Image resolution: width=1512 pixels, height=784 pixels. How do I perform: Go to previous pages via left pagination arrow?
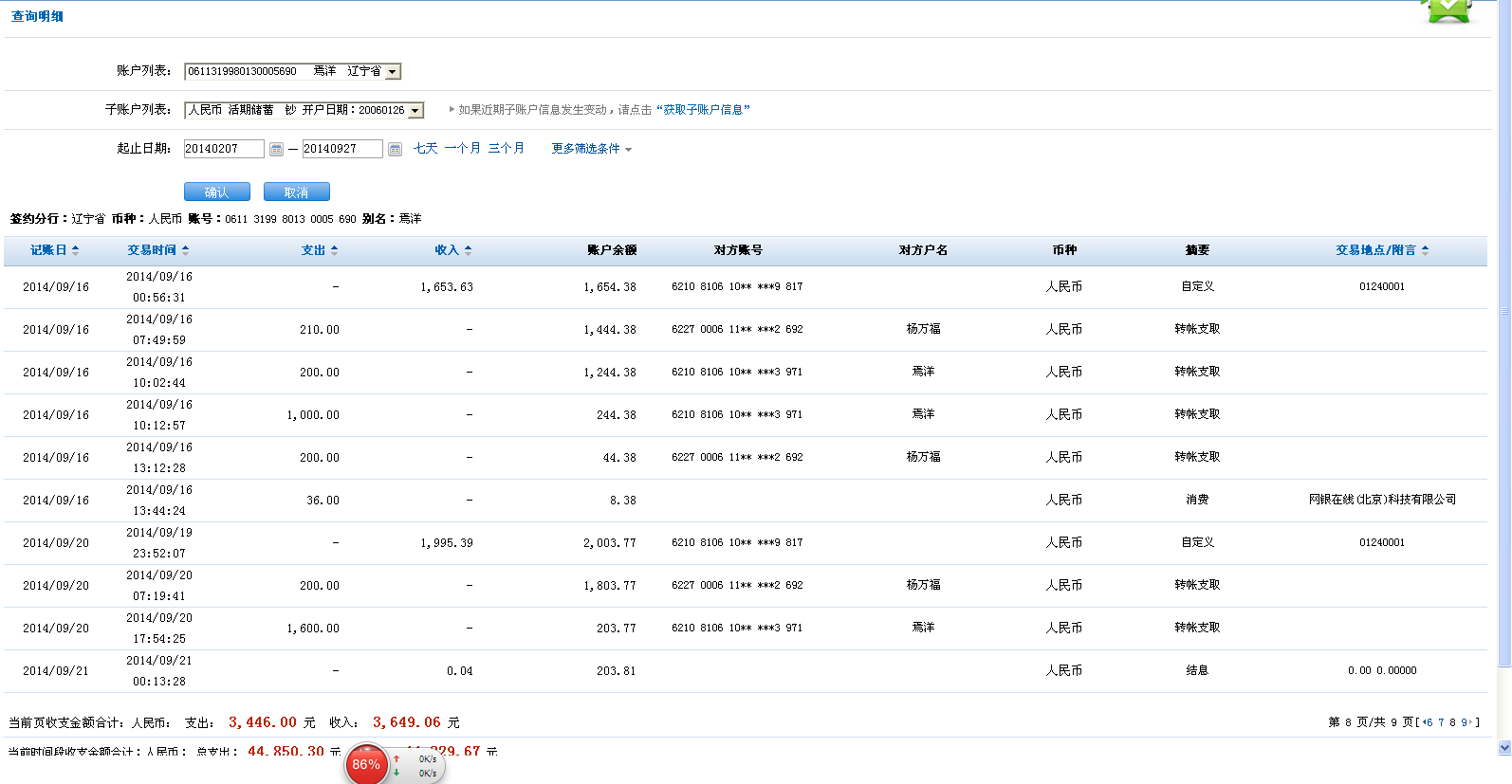point(1425,722)
